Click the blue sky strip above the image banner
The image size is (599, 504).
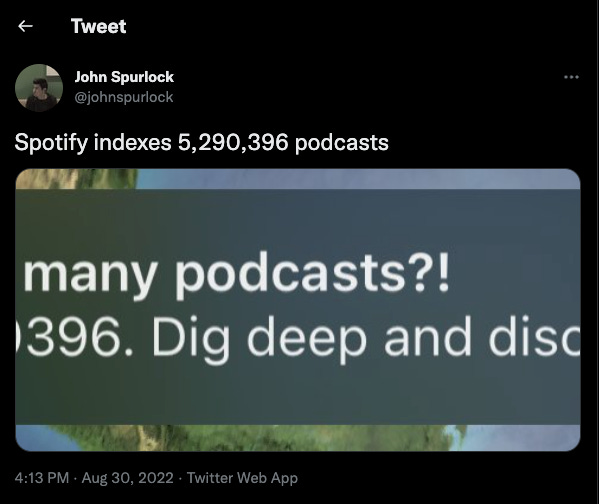pos(357,179)
